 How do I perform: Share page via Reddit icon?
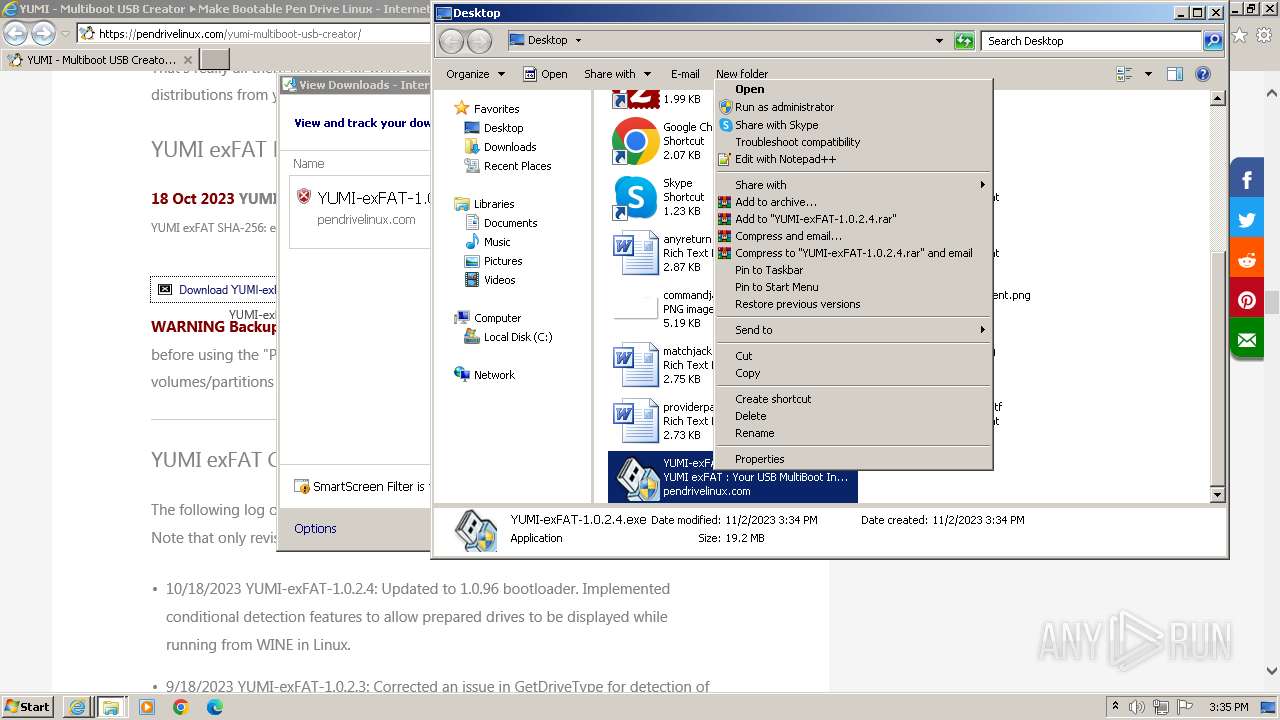1247,260
